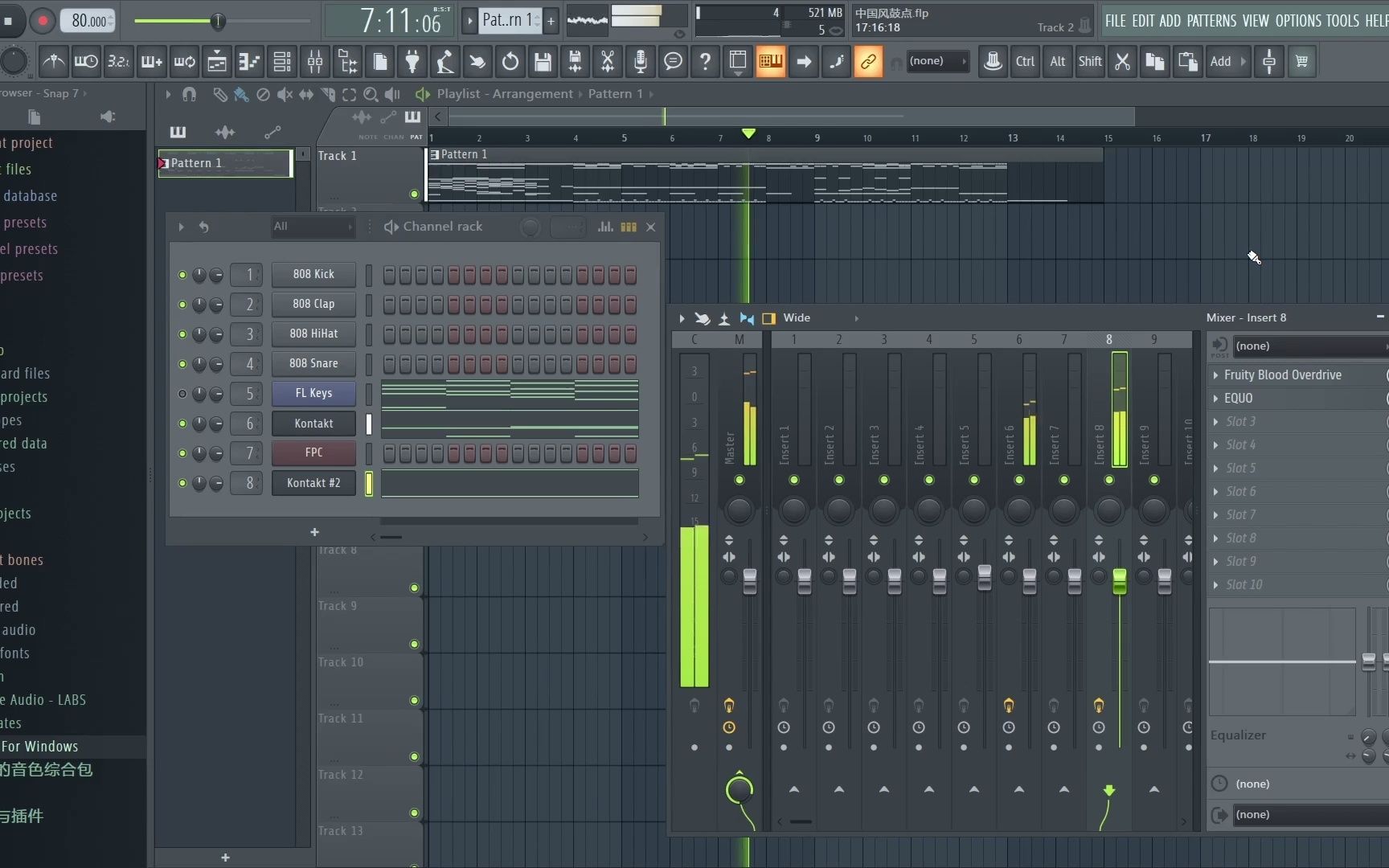
Task: Select Pattern 1 in the picker panel
Action: coord(225,163)
